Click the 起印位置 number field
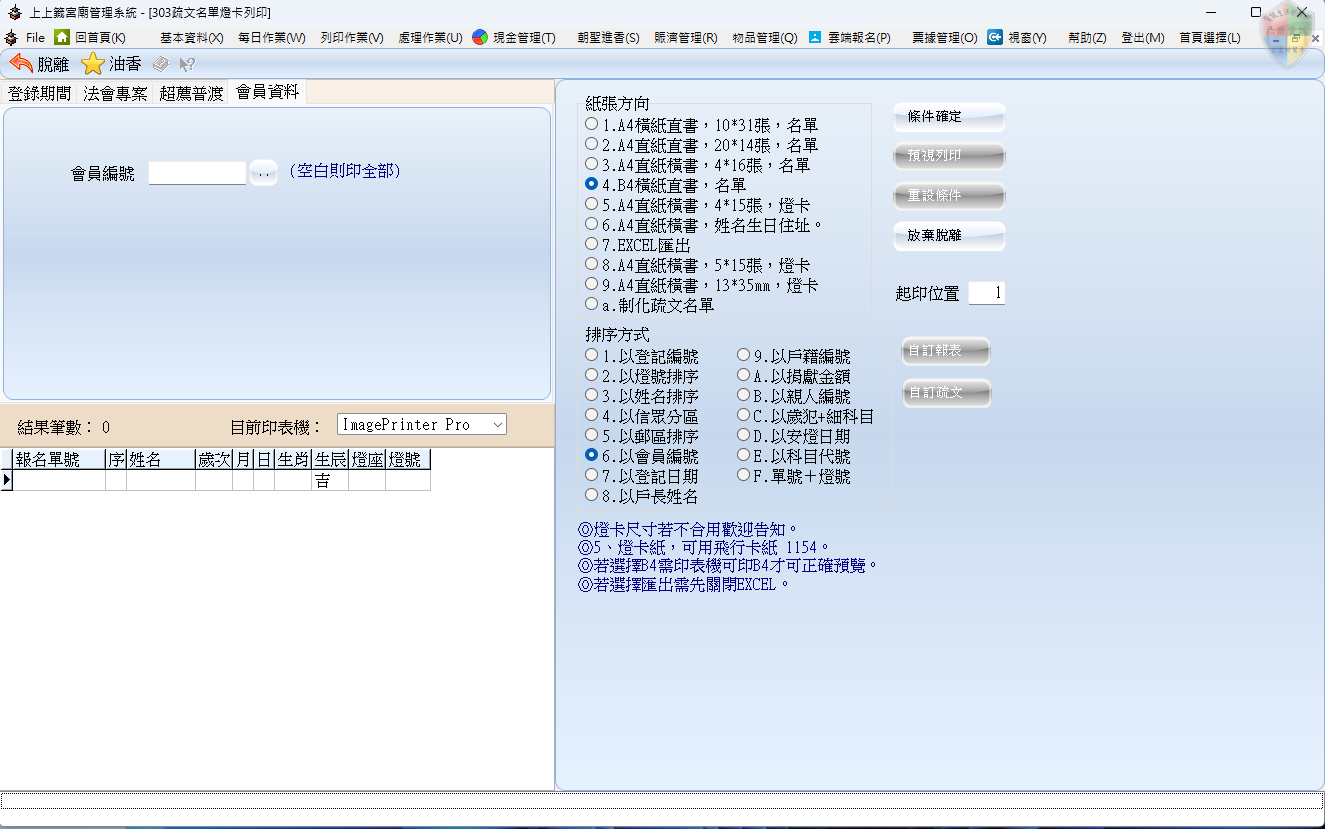 [986, 293]
